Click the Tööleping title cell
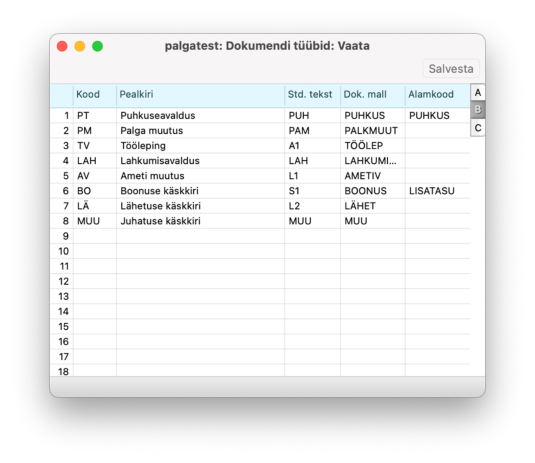This screenshot has width=535, height=463. pos(201,146)
